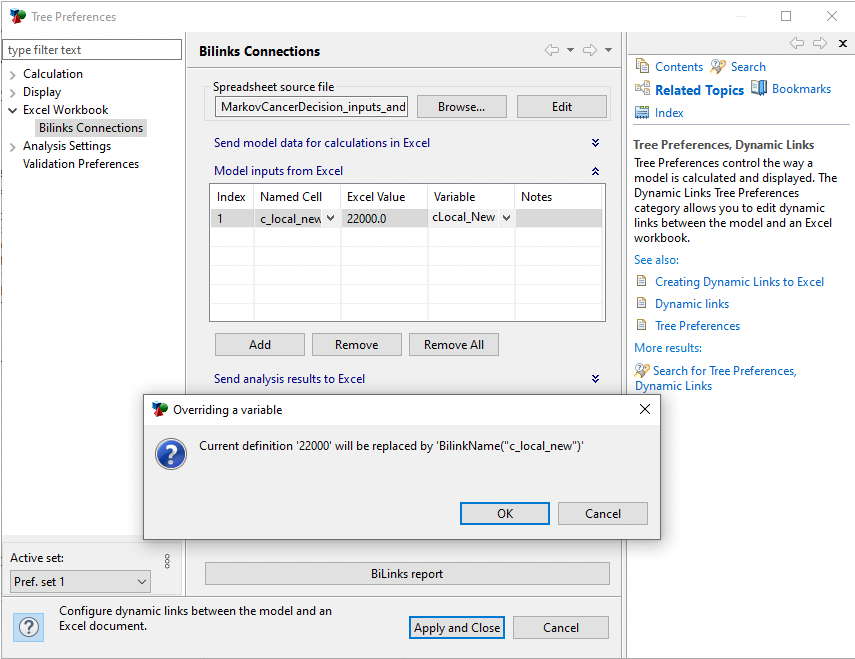Click Cancel in Overriding a variable dialog

pyautogui.click(x=602, y=513)
